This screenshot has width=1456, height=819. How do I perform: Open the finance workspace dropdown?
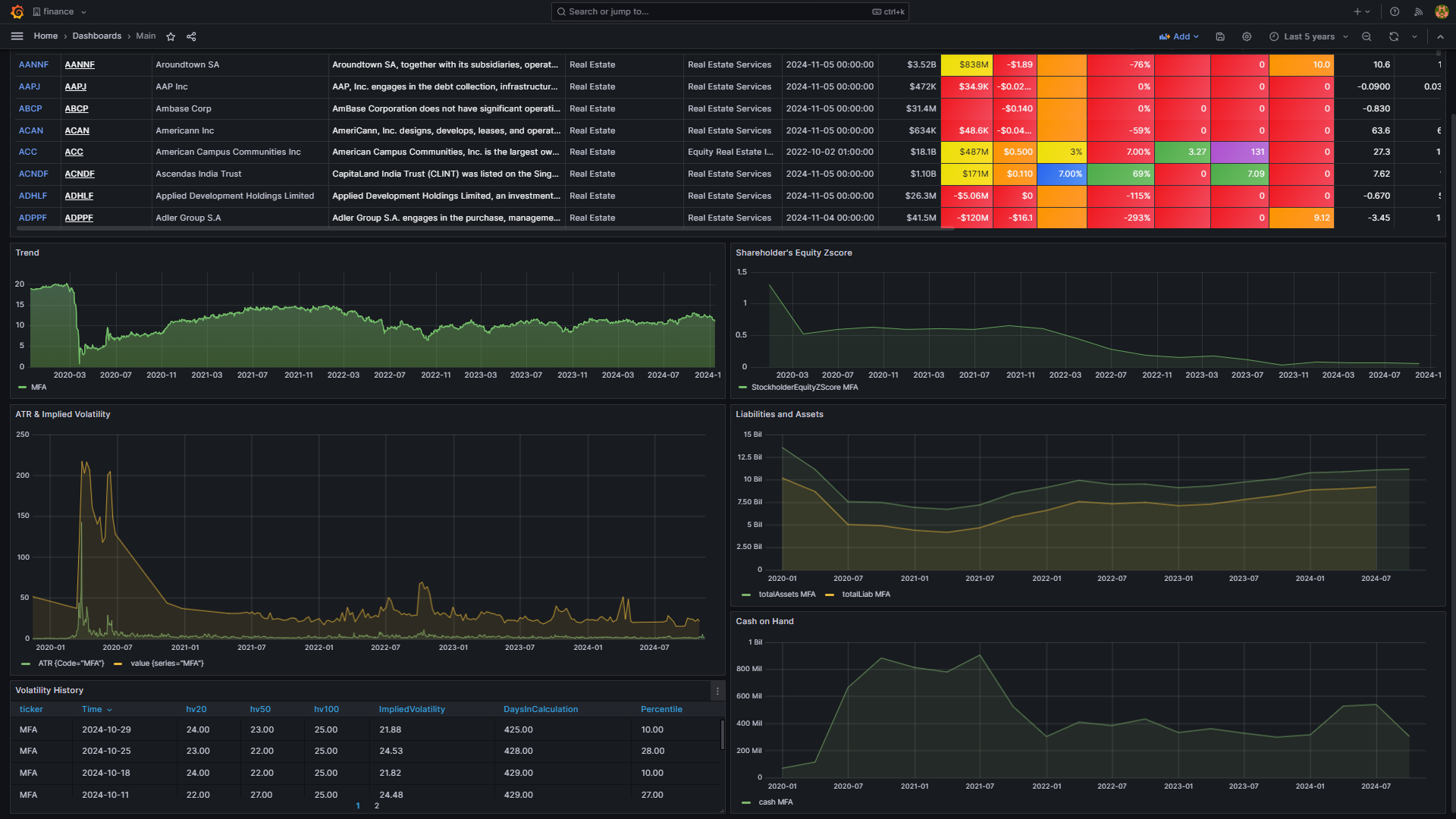pos(60,11)
